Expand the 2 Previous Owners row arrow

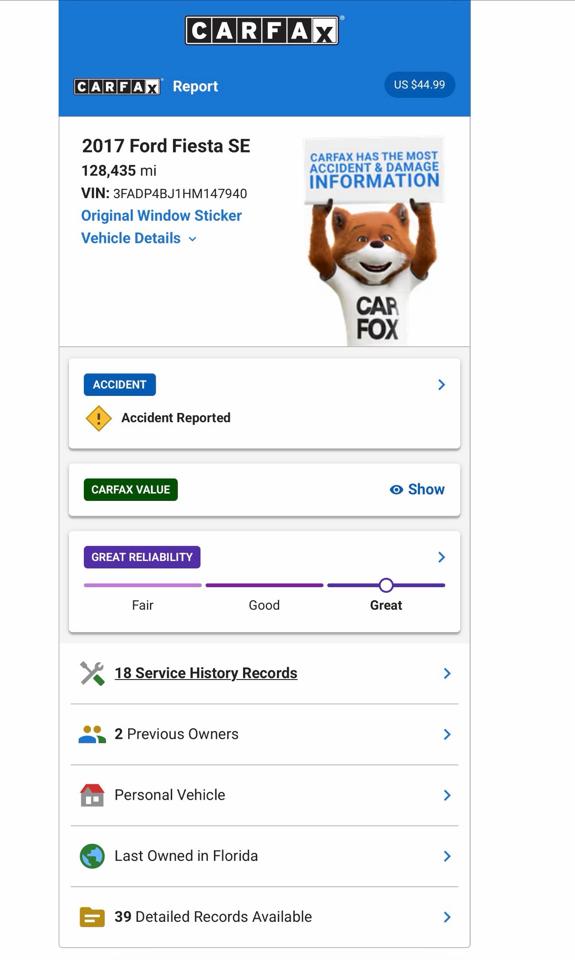[447, 734]
